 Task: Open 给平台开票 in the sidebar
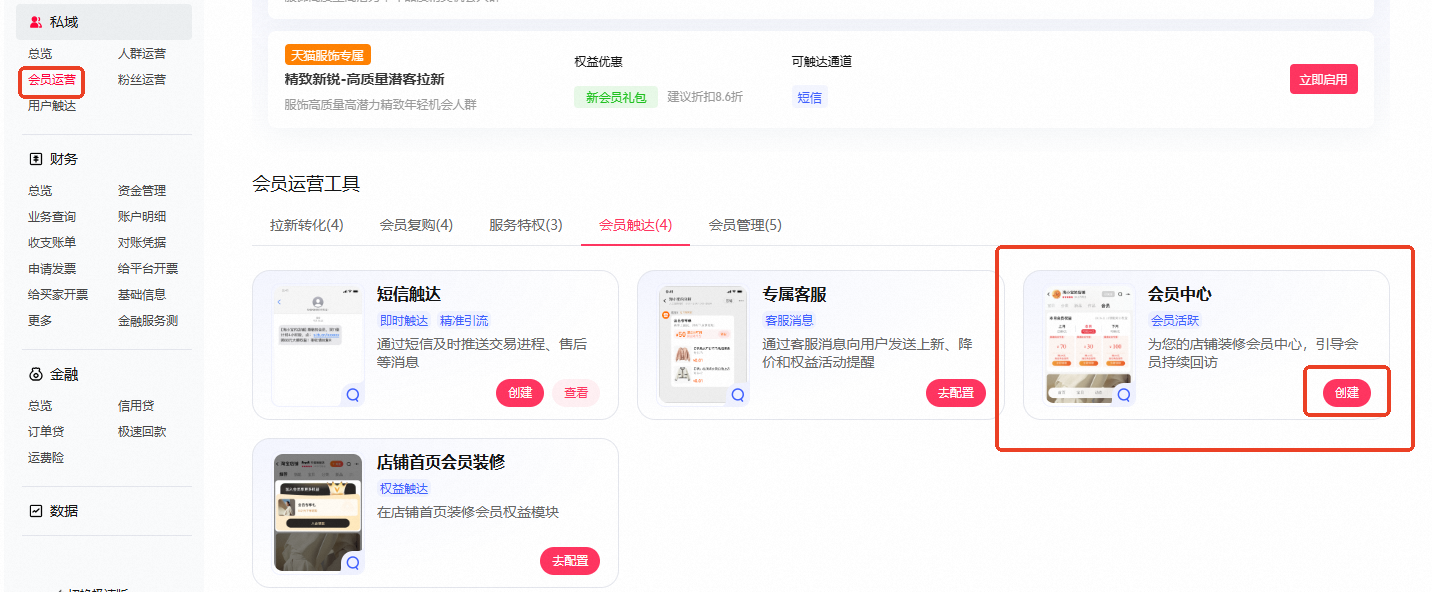[148, 269]
